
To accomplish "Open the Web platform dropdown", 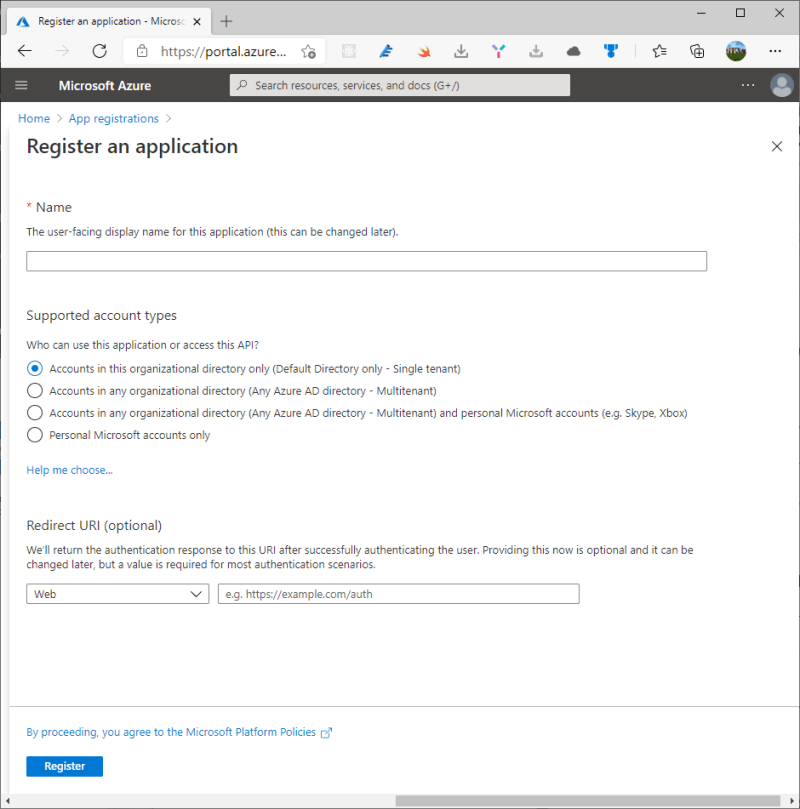I will (118, 594).
